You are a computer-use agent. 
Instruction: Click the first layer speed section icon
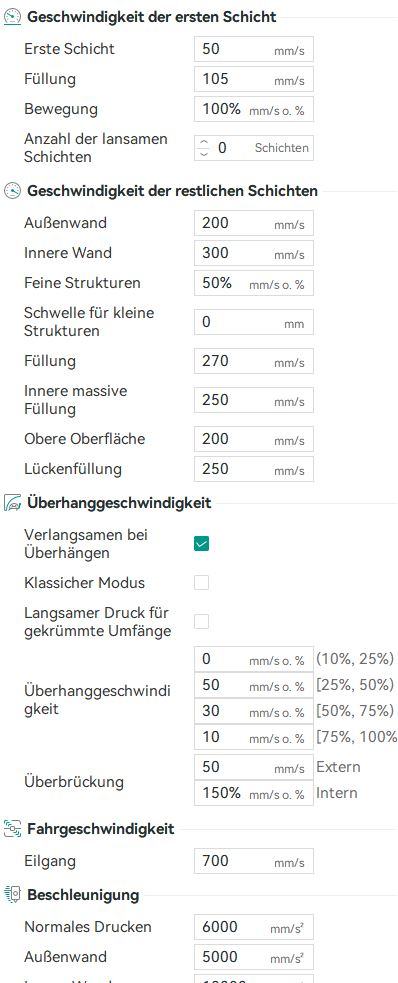point(13,17)
